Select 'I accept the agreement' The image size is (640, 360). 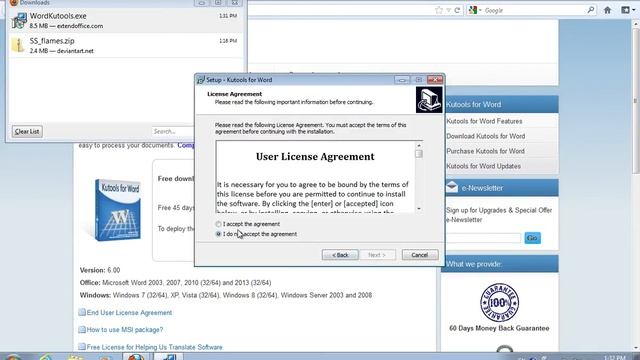pyautogui.click(x=218, y=224)
